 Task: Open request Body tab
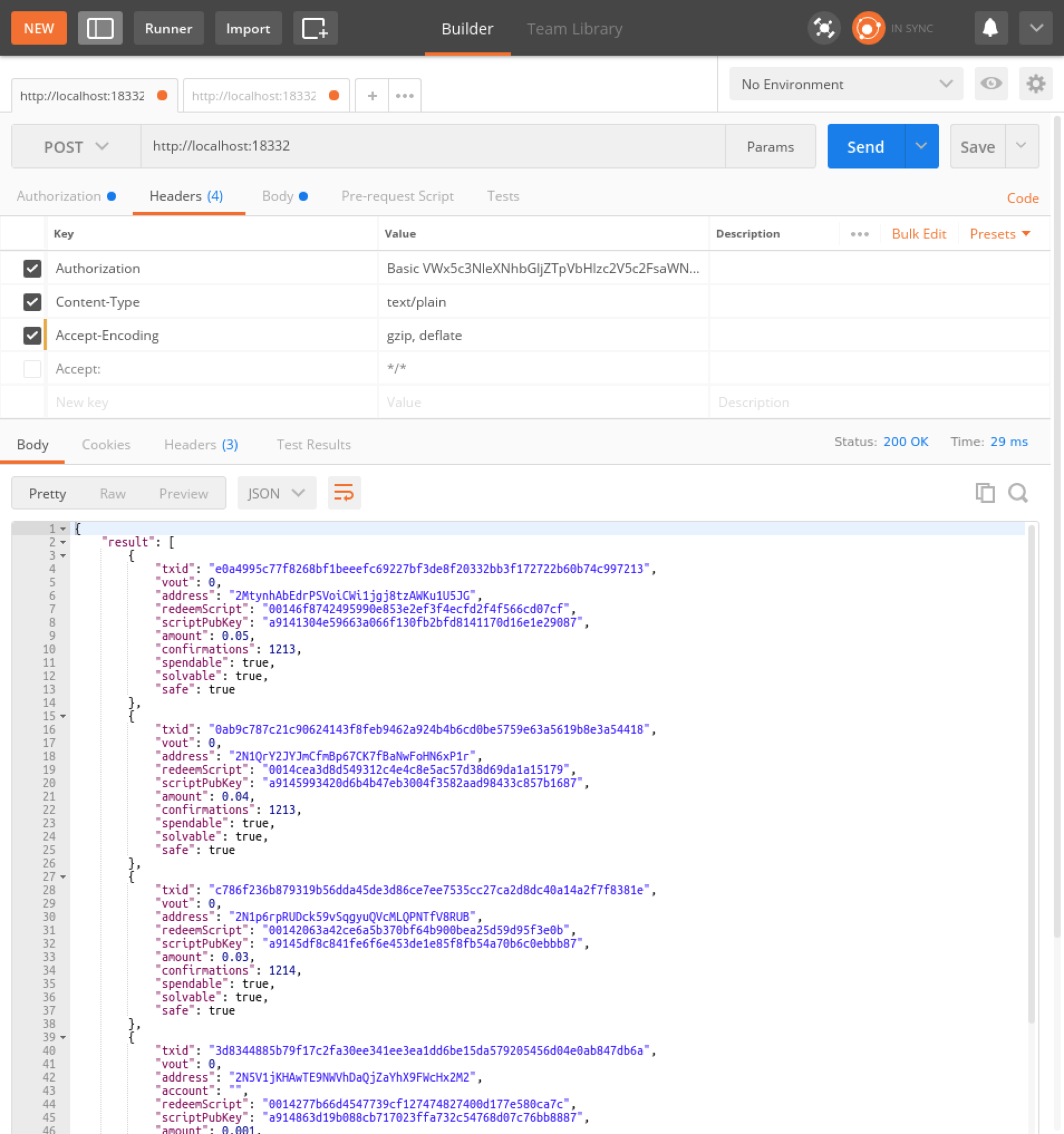tap(285, 196)
